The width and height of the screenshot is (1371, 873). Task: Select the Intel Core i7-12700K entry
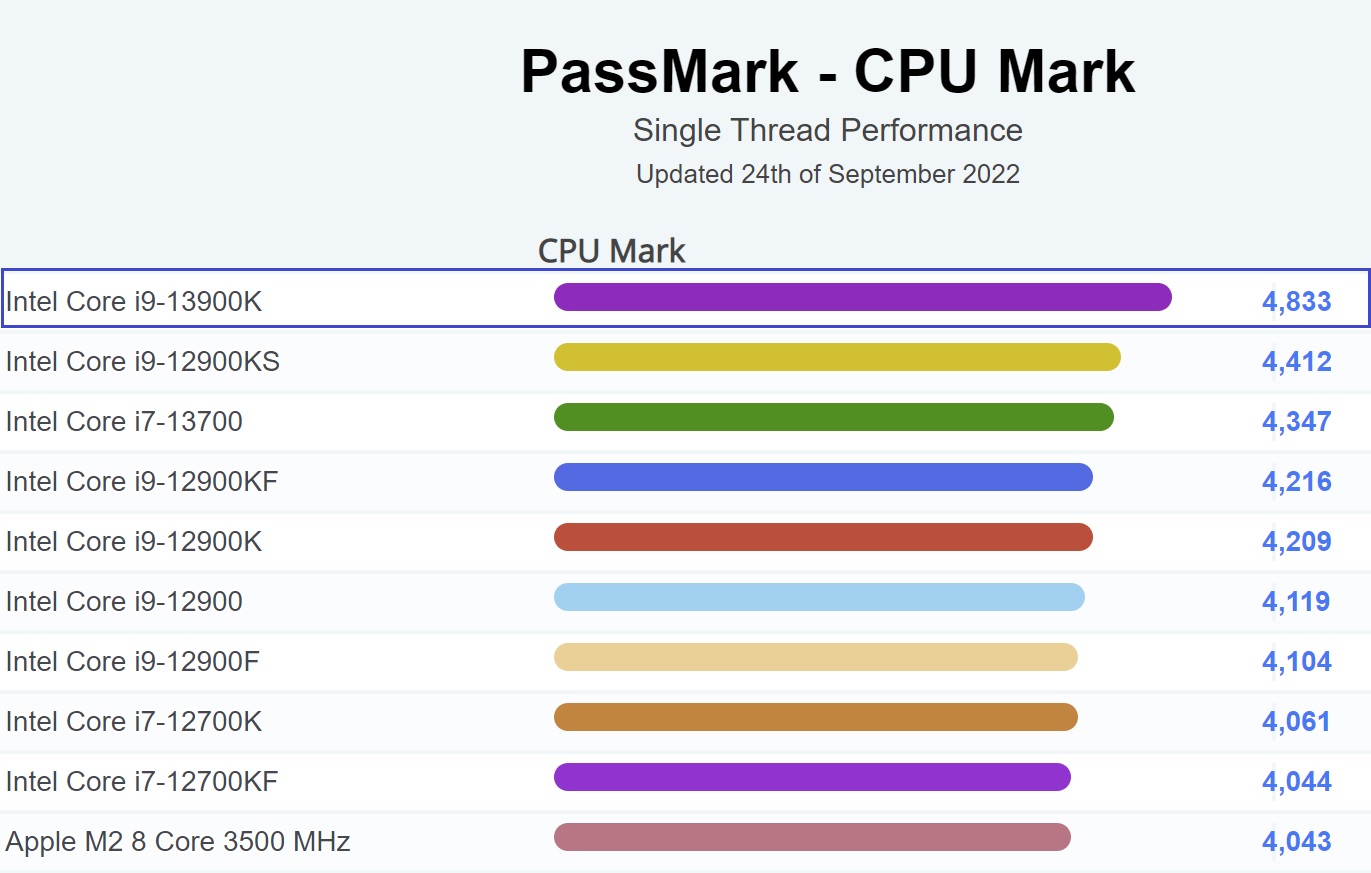[x=134, y=721]
